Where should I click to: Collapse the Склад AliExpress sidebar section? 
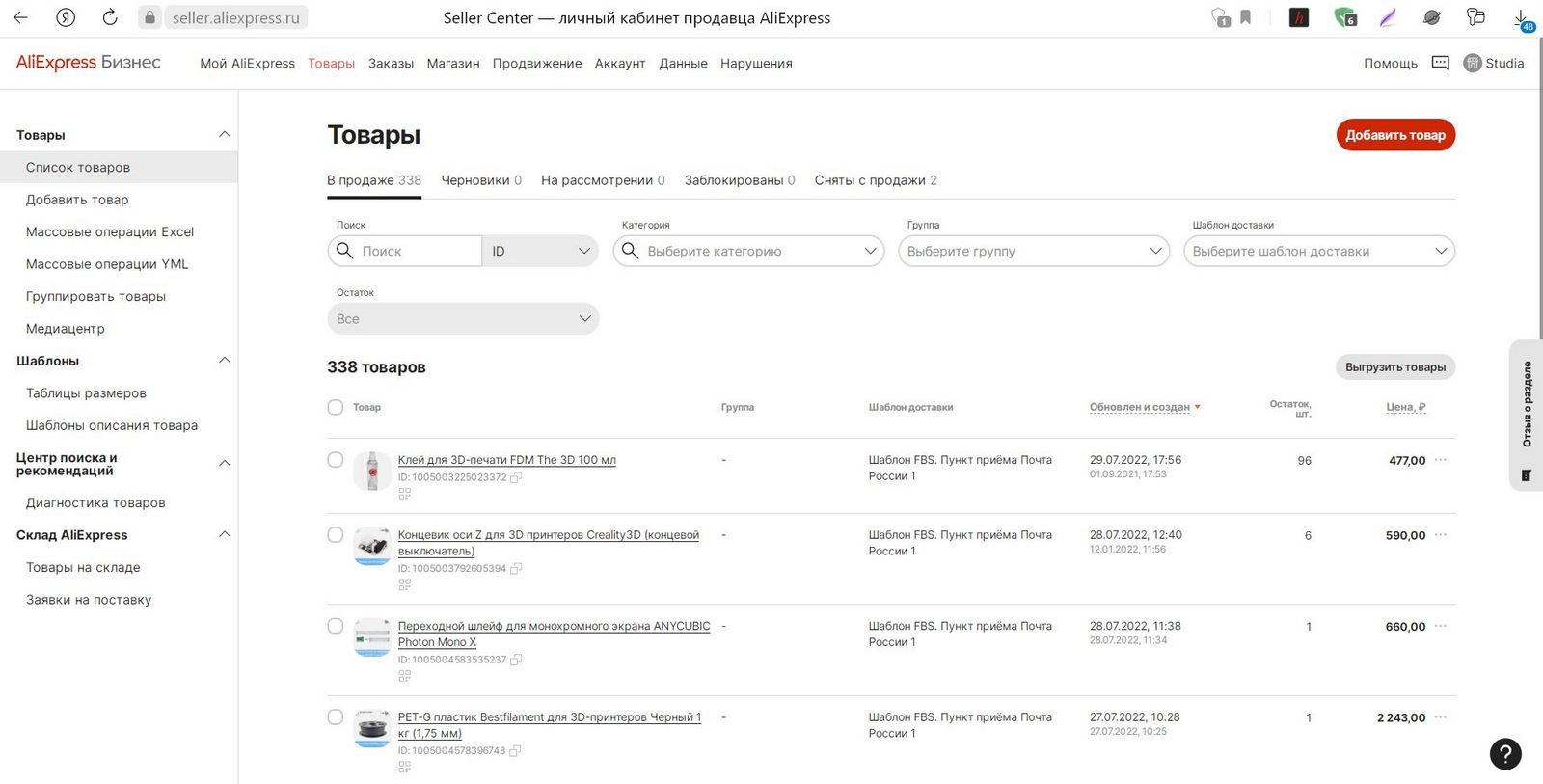click(x=225, y=534)
